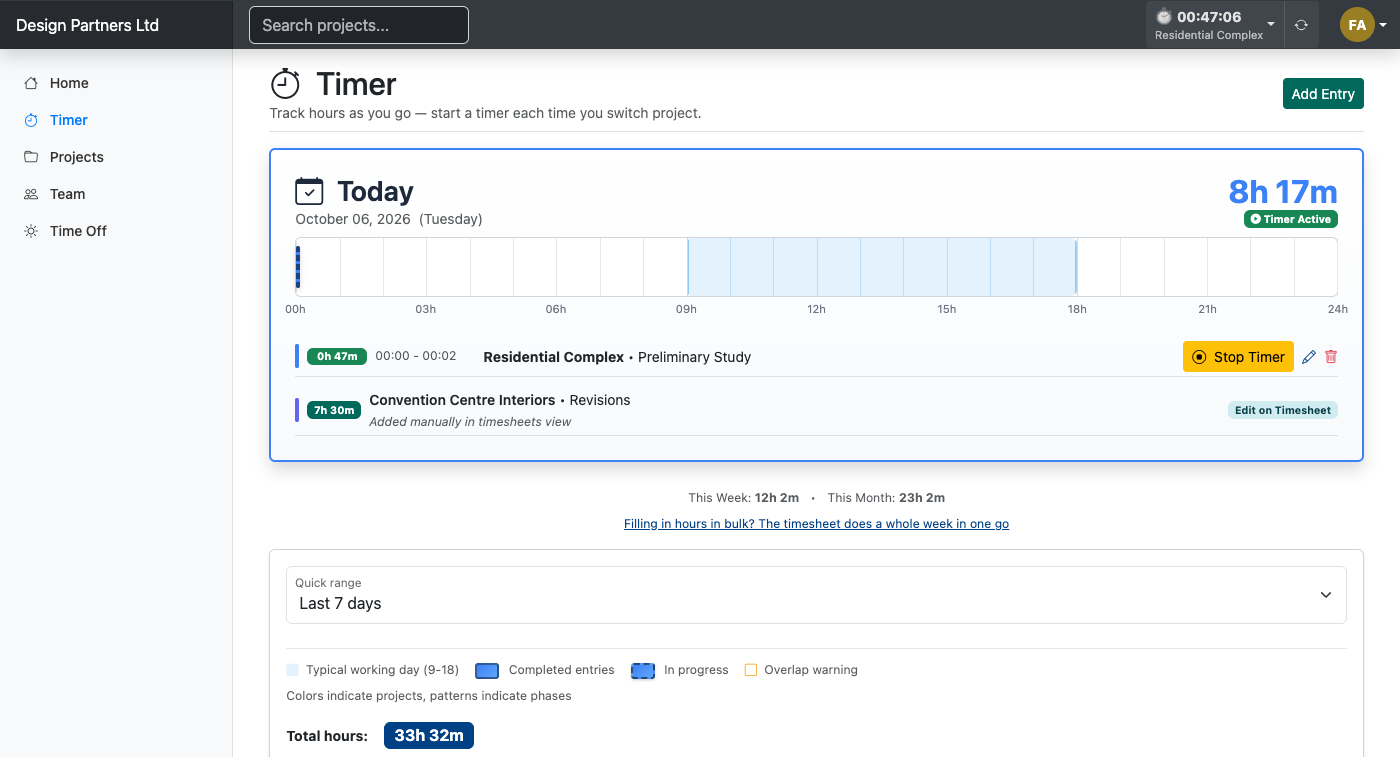Click the Add Entry button

pos(1323,94)
